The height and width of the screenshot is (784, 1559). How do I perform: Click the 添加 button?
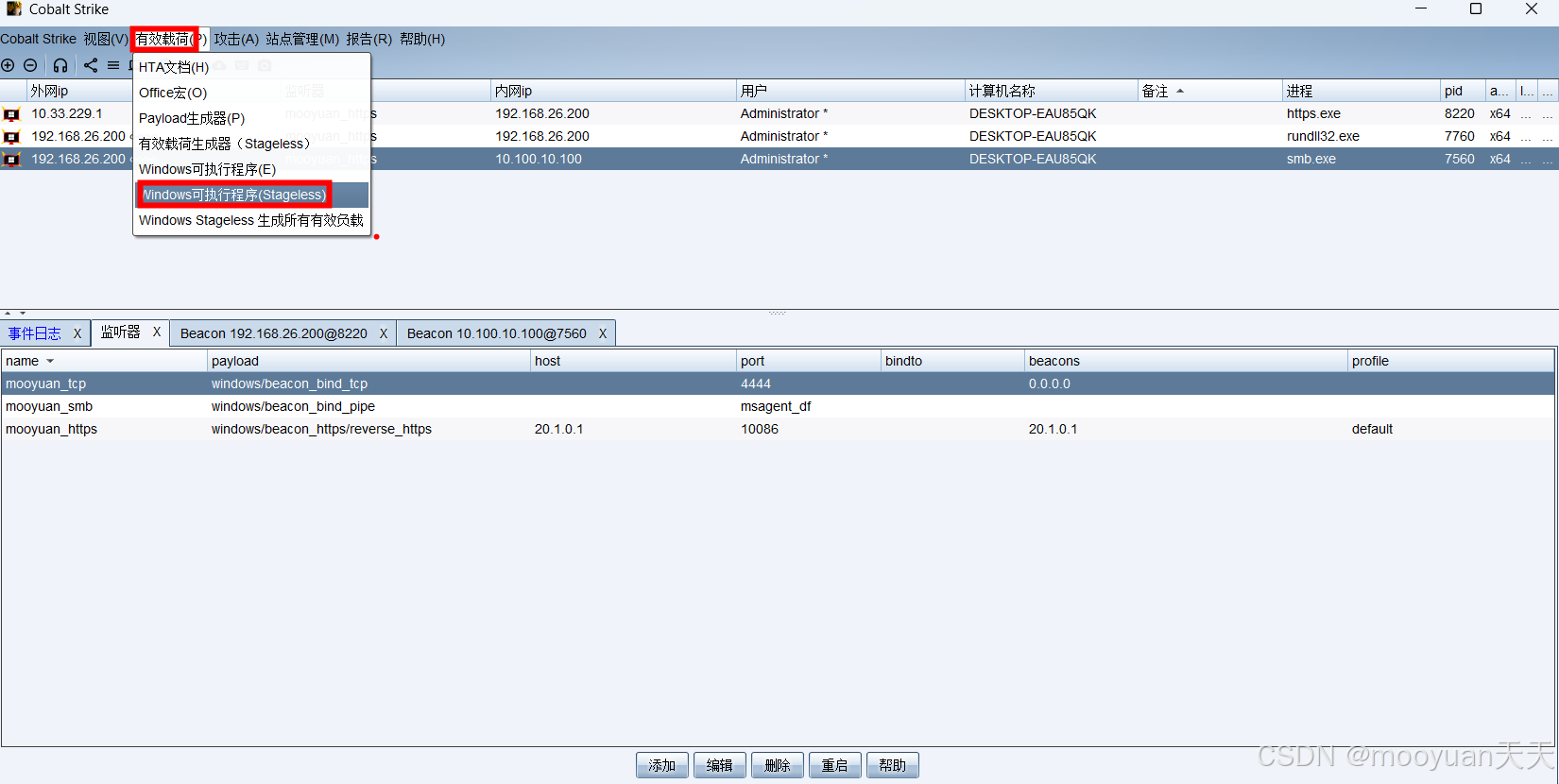[662, 765]
